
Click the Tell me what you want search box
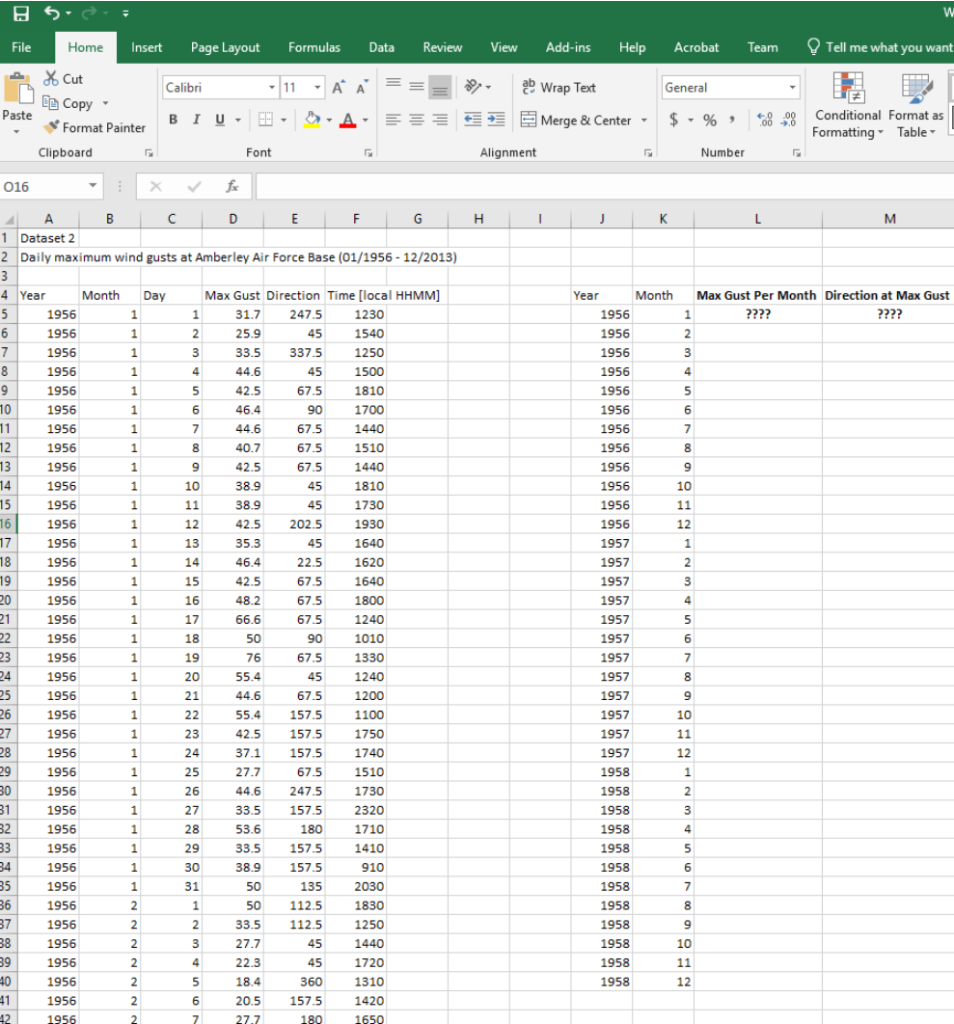click(880, 47)
